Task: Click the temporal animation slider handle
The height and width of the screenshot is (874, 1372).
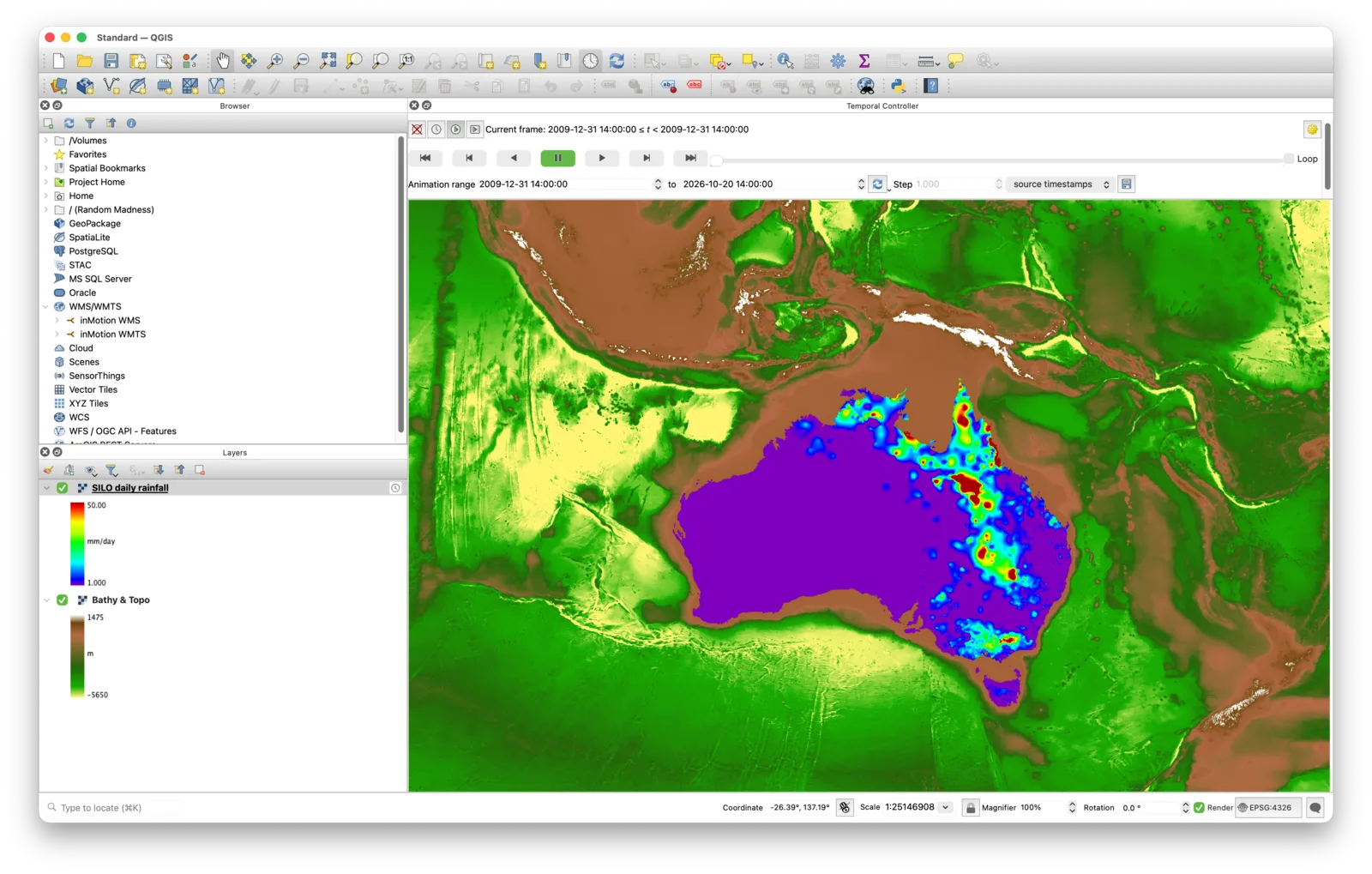Action: [x=717, y=160]
